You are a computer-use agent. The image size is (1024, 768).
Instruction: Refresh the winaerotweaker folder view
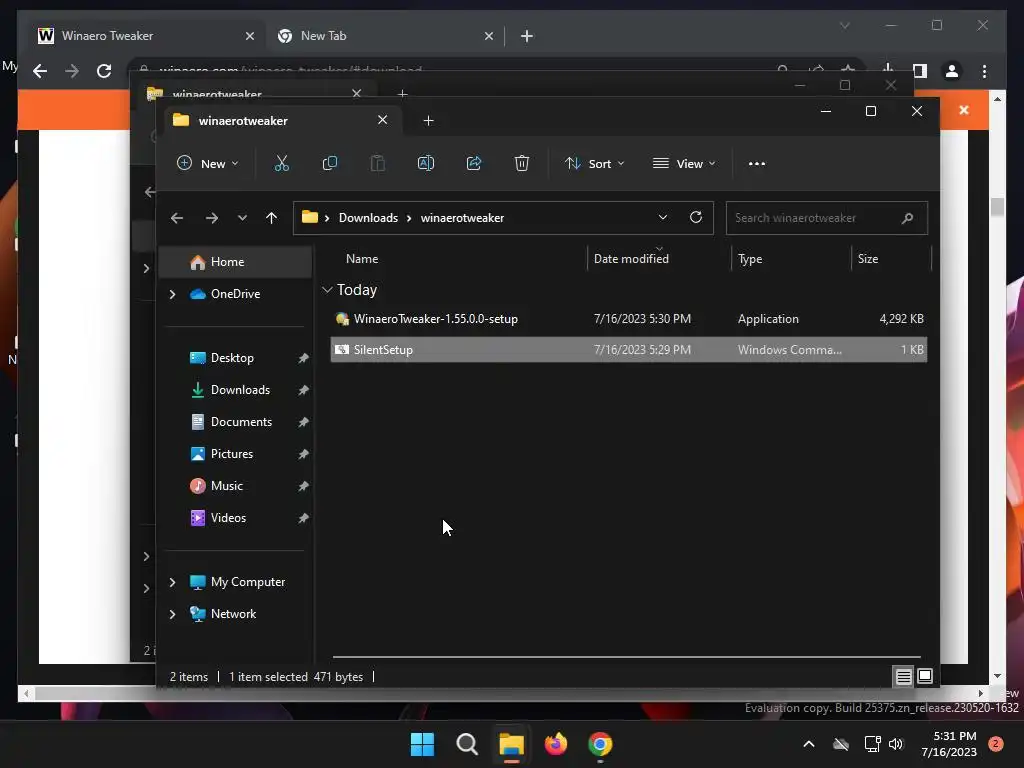[x=696, y=217]
